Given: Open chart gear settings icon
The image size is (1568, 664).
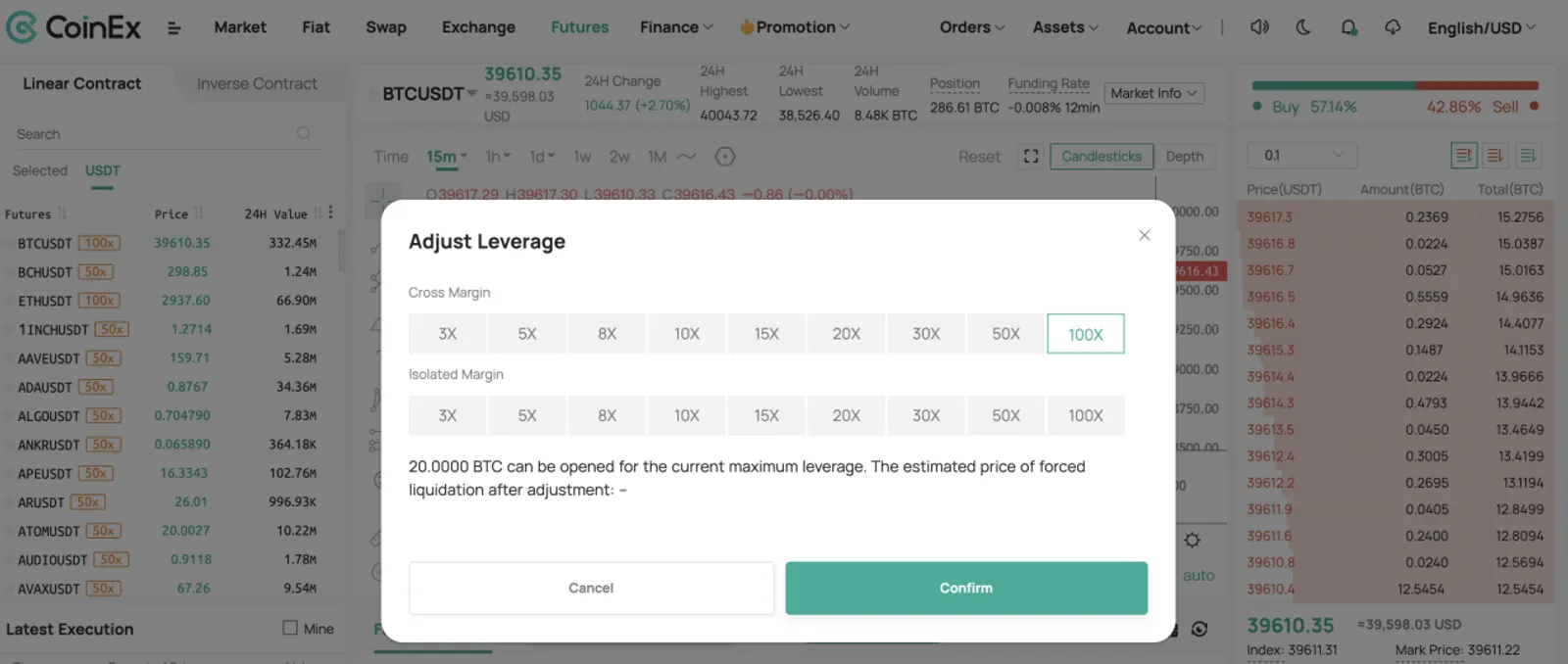Looking at the screenshot, I should [1193, 540].
